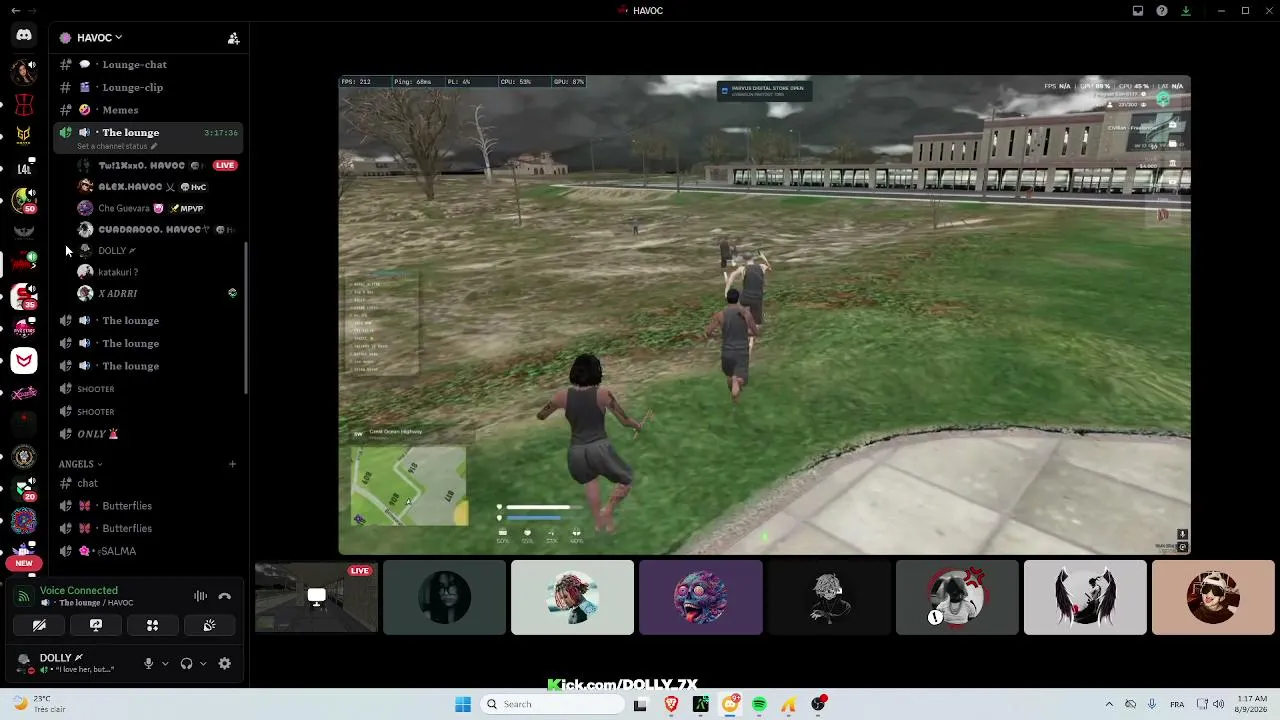This screenshot has width=1280, height=720.
Task: Select the LIVE stream preview thumbnail
Action: (x=316, y=597)
